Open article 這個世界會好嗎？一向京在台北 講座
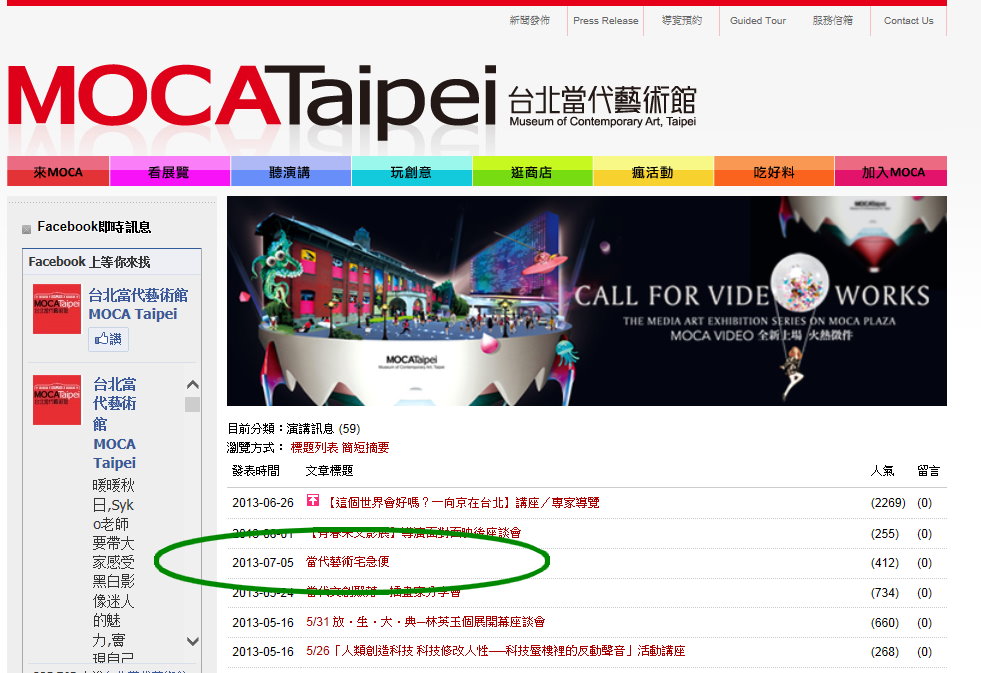This screenshot has height=673, width=981. click(463, 502)
